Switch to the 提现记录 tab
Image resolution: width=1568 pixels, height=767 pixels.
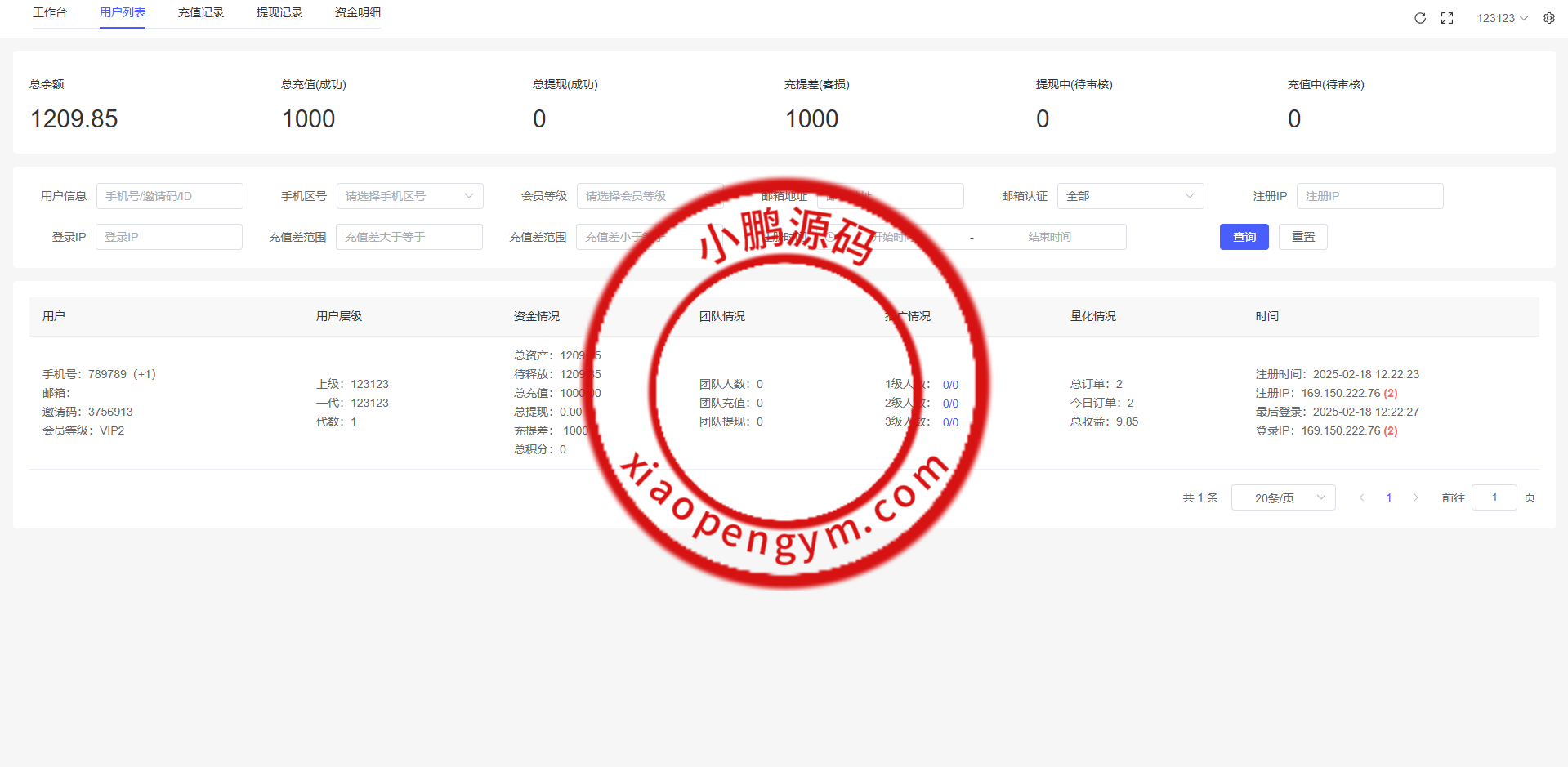click(x=279, y=13)
